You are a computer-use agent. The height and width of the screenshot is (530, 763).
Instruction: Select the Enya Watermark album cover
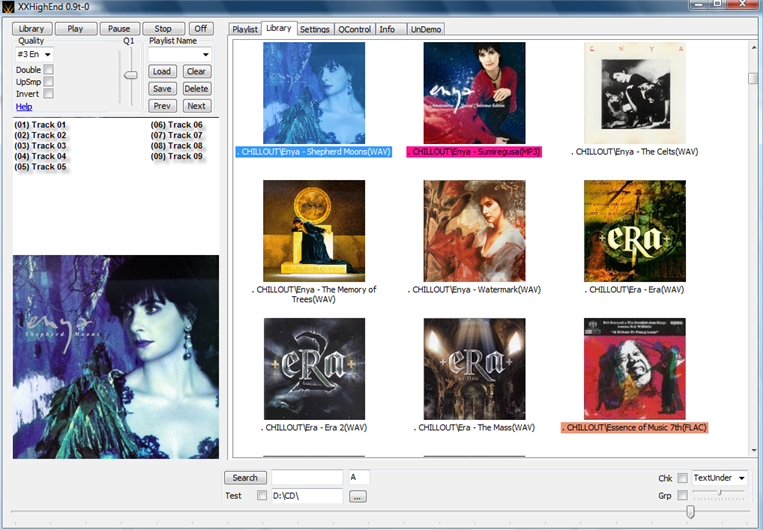pyautogui.click(x=474, y=231)
